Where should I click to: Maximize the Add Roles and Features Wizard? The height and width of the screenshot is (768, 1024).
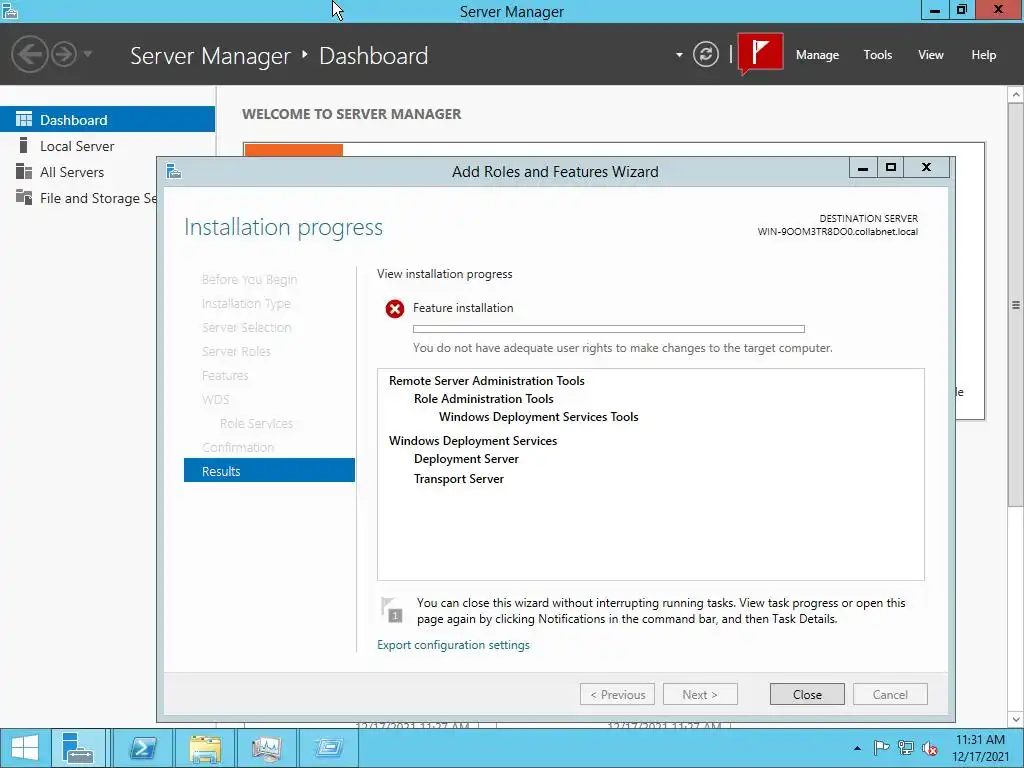tap(891, 168)
